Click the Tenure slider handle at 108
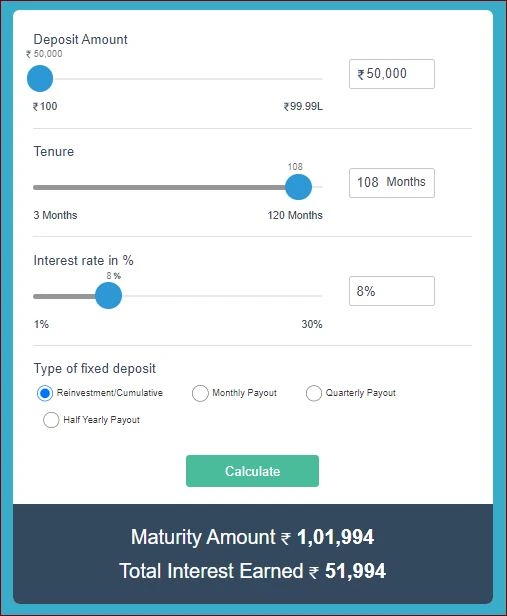This screenshot has height=616, width=507. (x=298, y=187)
